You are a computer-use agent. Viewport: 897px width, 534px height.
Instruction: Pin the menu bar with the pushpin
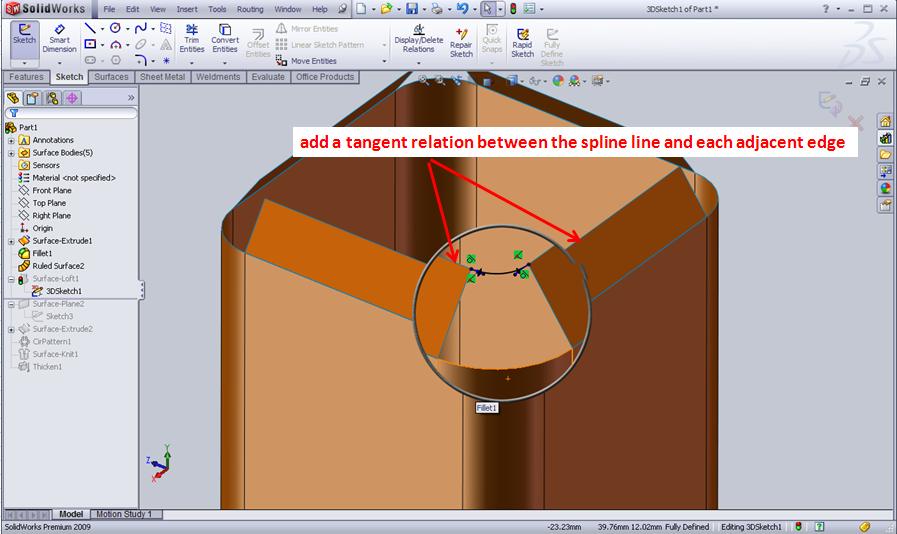tap(342, 9)
